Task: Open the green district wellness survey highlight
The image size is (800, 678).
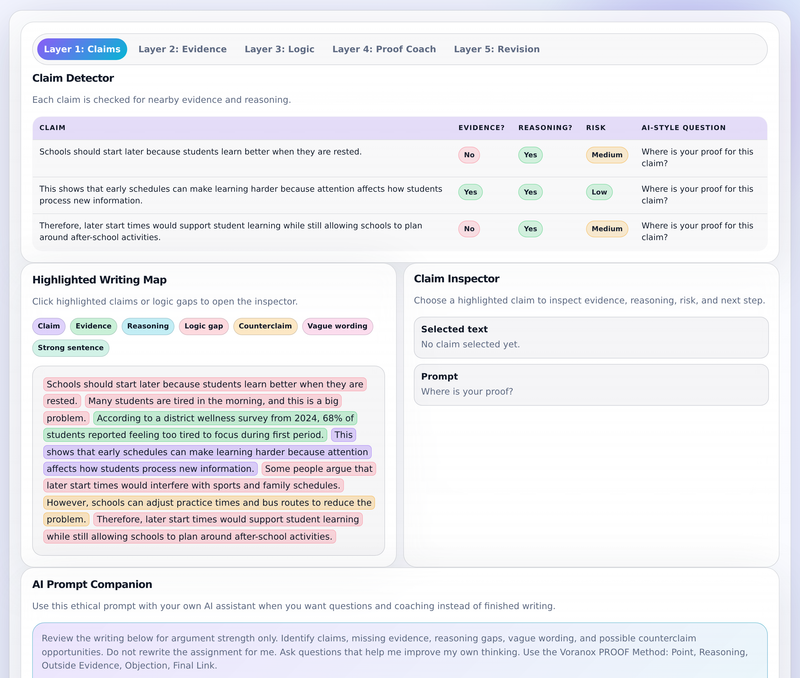Action: [200, 426]
